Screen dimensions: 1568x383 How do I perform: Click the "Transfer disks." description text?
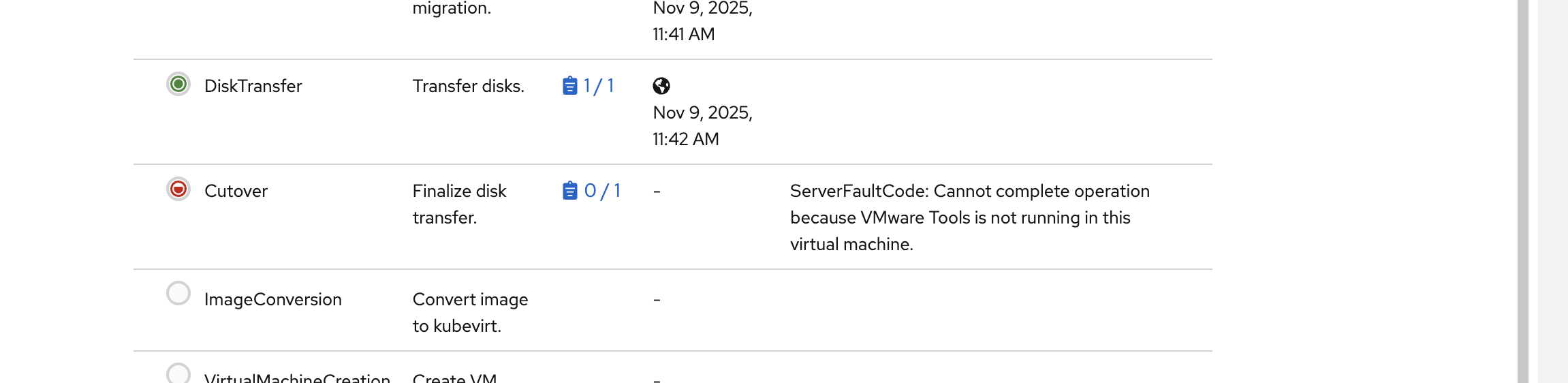pos(468,87)
